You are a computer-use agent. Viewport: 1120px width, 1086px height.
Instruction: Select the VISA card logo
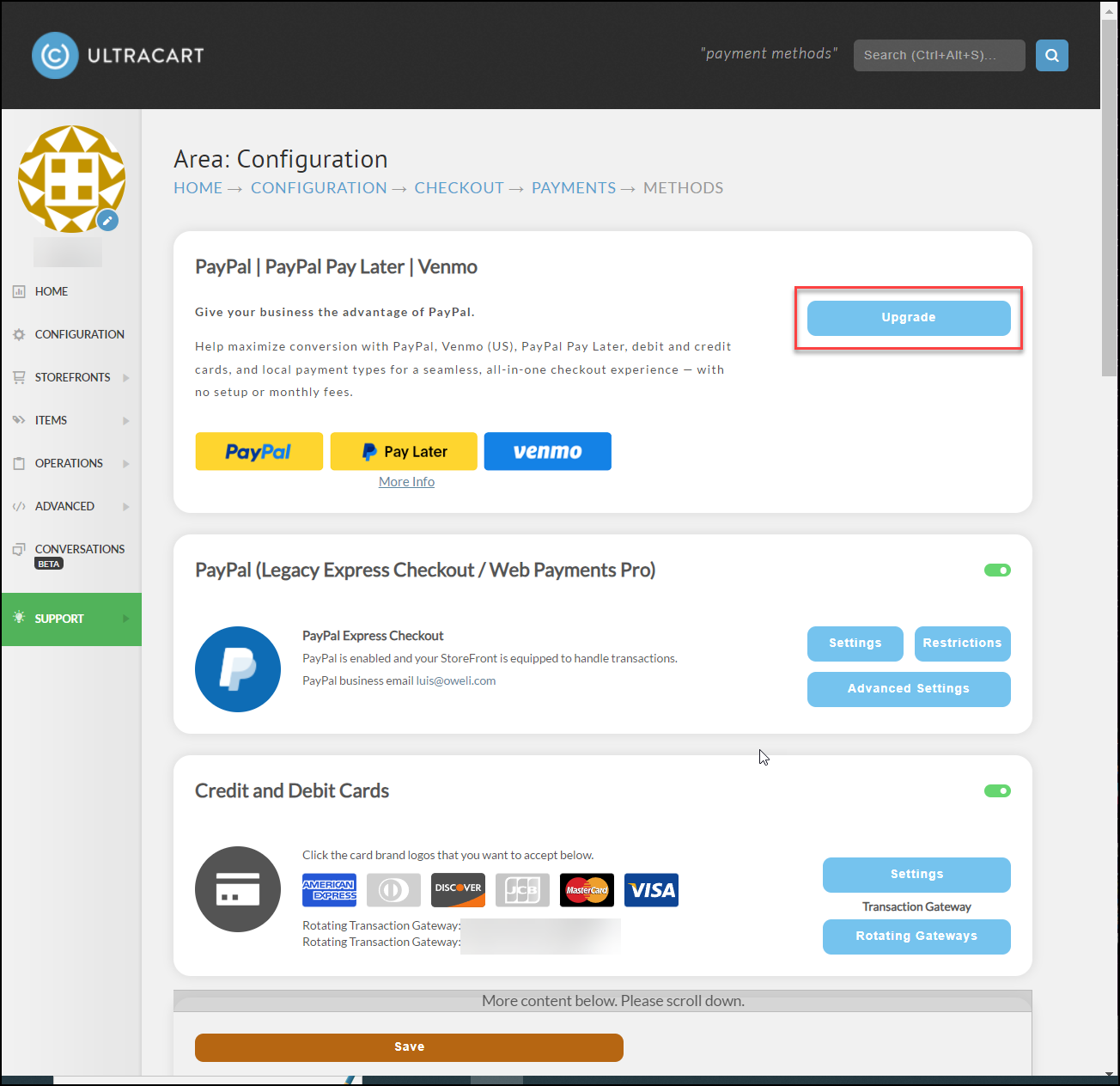pyautogui.click(x=651, y=890)
